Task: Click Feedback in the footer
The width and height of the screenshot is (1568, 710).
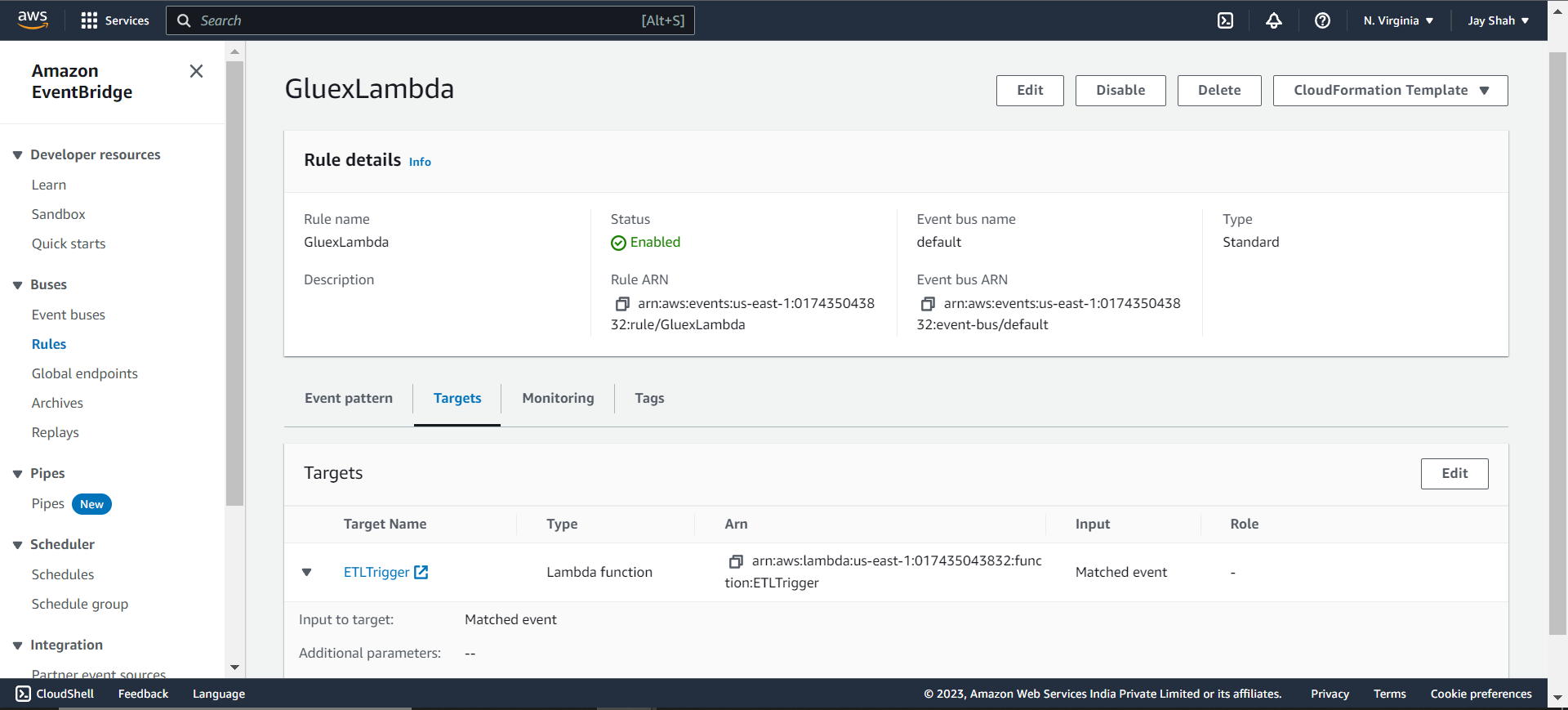Action: point(143,694)
